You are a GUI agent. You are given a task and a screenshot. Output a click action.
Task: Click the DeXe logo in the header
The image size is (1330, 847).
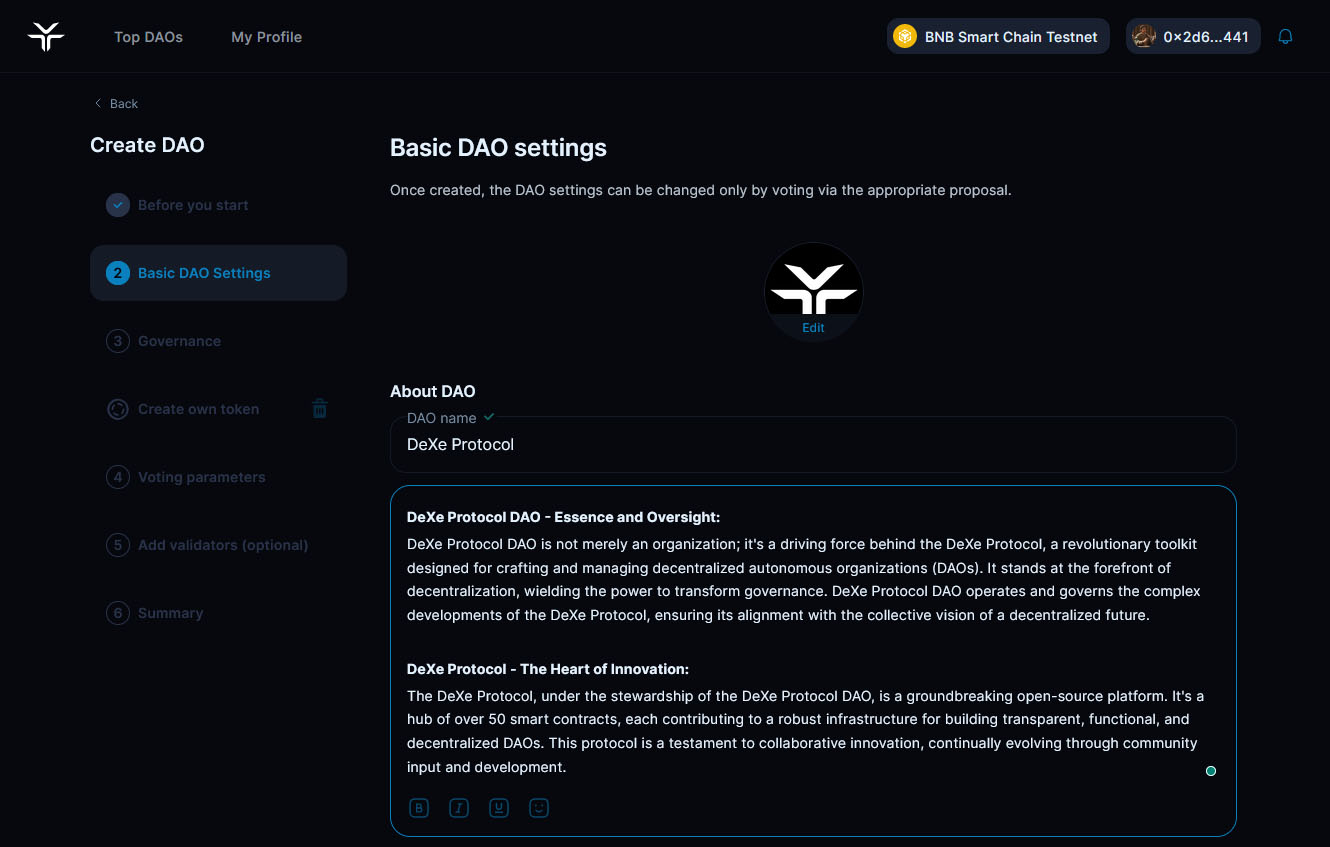coord(46,37)
